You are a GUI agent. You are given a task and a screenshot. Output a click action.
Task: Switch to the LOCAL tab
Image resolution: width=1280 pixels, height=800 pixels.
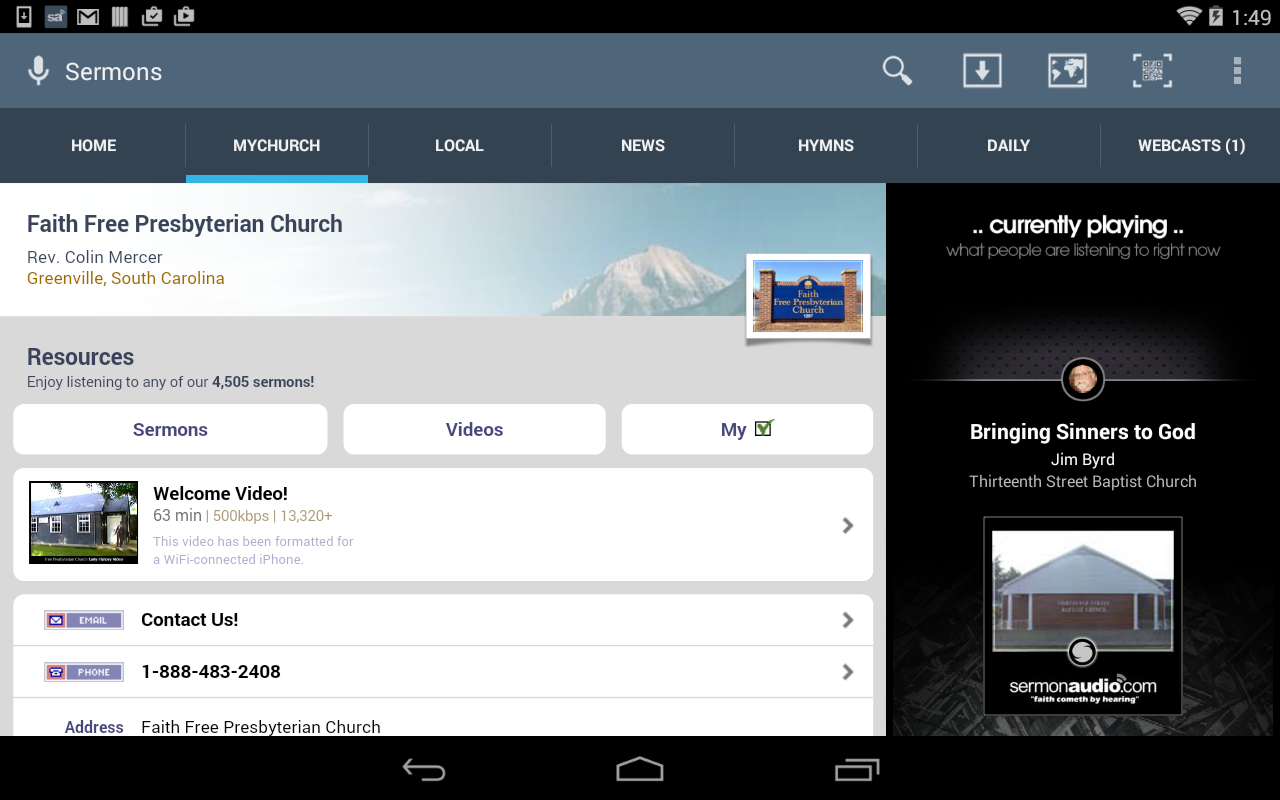[459, 146]
